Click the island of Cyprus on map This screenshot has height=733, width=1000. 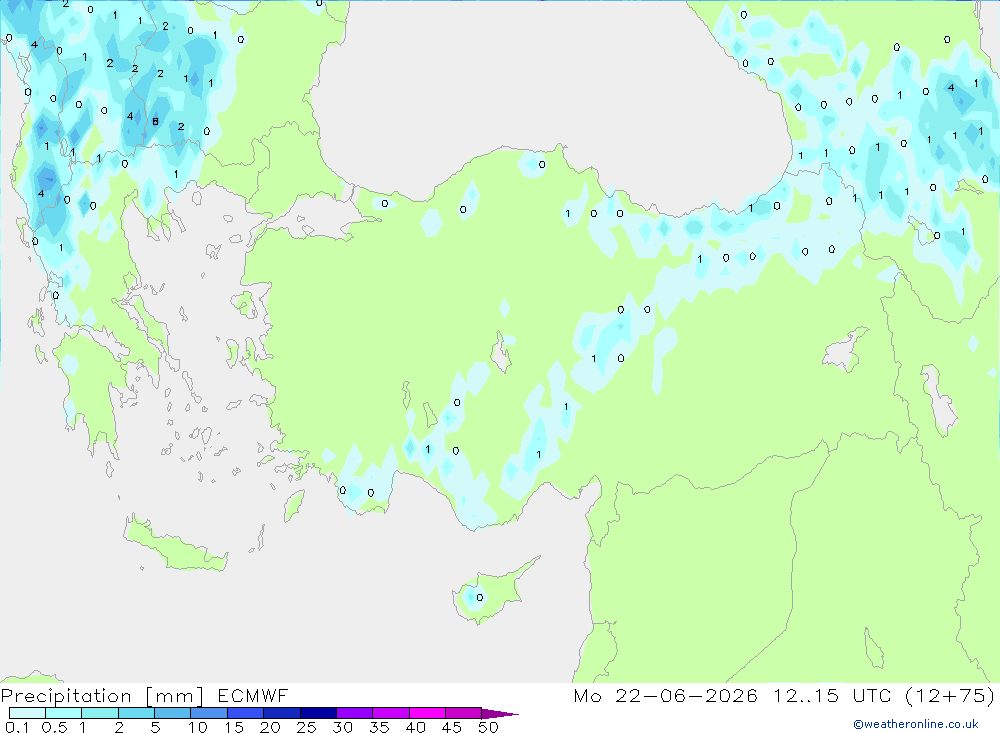pos(494,591)
